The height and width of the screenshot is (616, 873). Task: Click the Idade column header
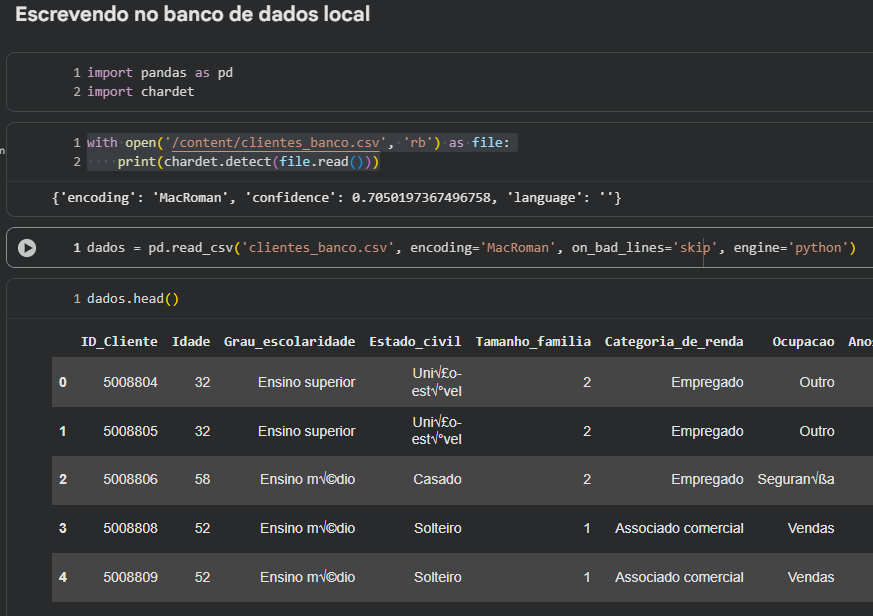click(191, 341)
